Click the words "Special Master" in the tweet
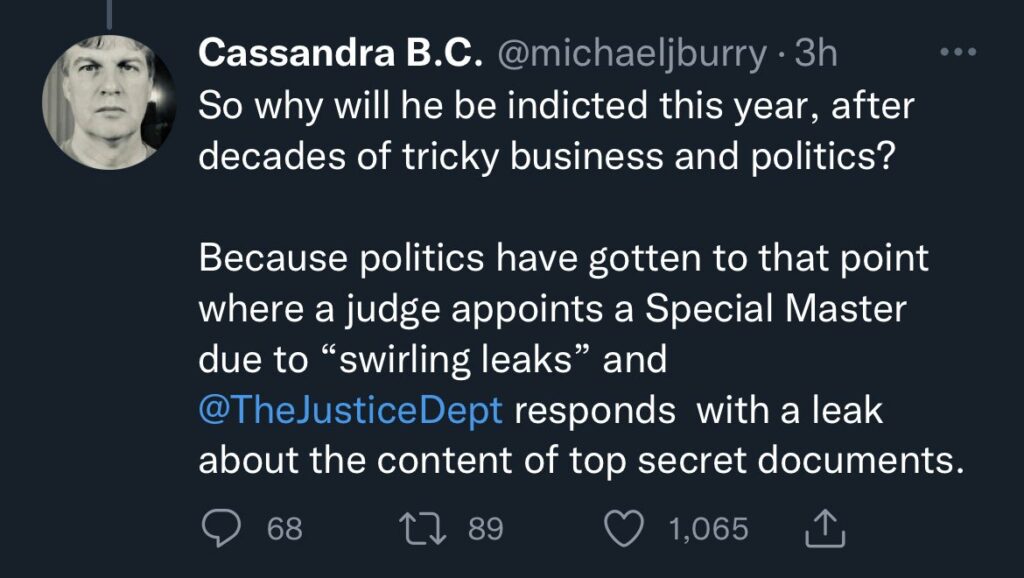The width and height of the screenshot is (1024, 578). point(774,309)
